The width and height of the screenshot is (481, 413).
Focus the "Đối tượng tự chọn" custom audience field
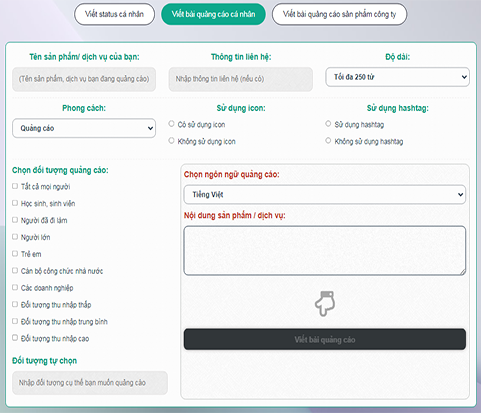click(90, 383)
